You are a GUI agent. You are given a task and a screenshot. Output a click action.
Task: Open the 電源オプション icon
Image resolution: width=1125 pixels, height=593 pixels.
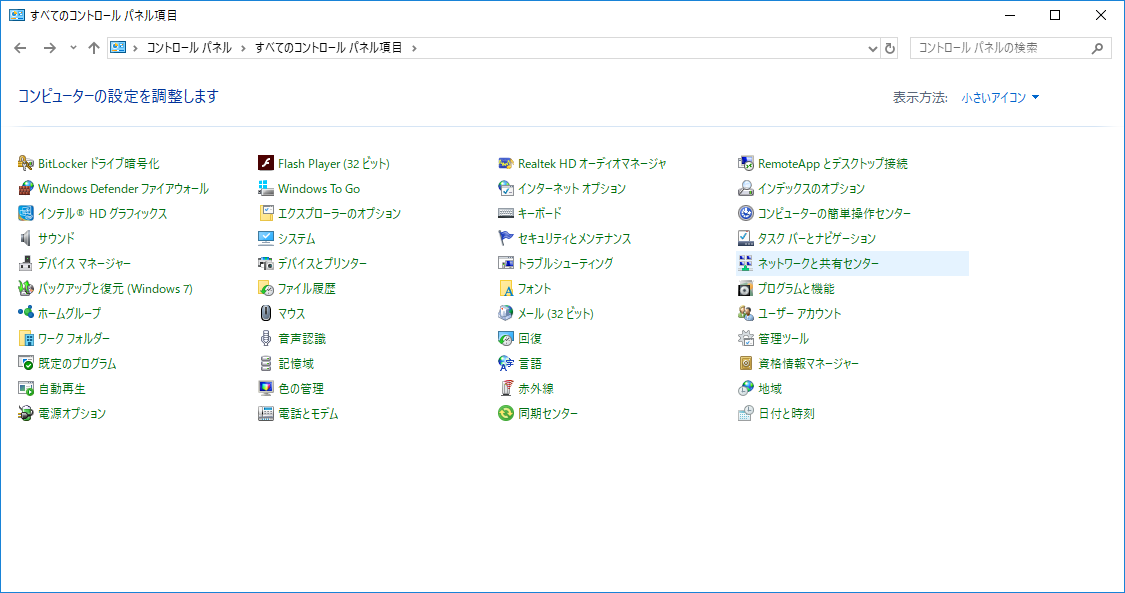coord(26,414)
